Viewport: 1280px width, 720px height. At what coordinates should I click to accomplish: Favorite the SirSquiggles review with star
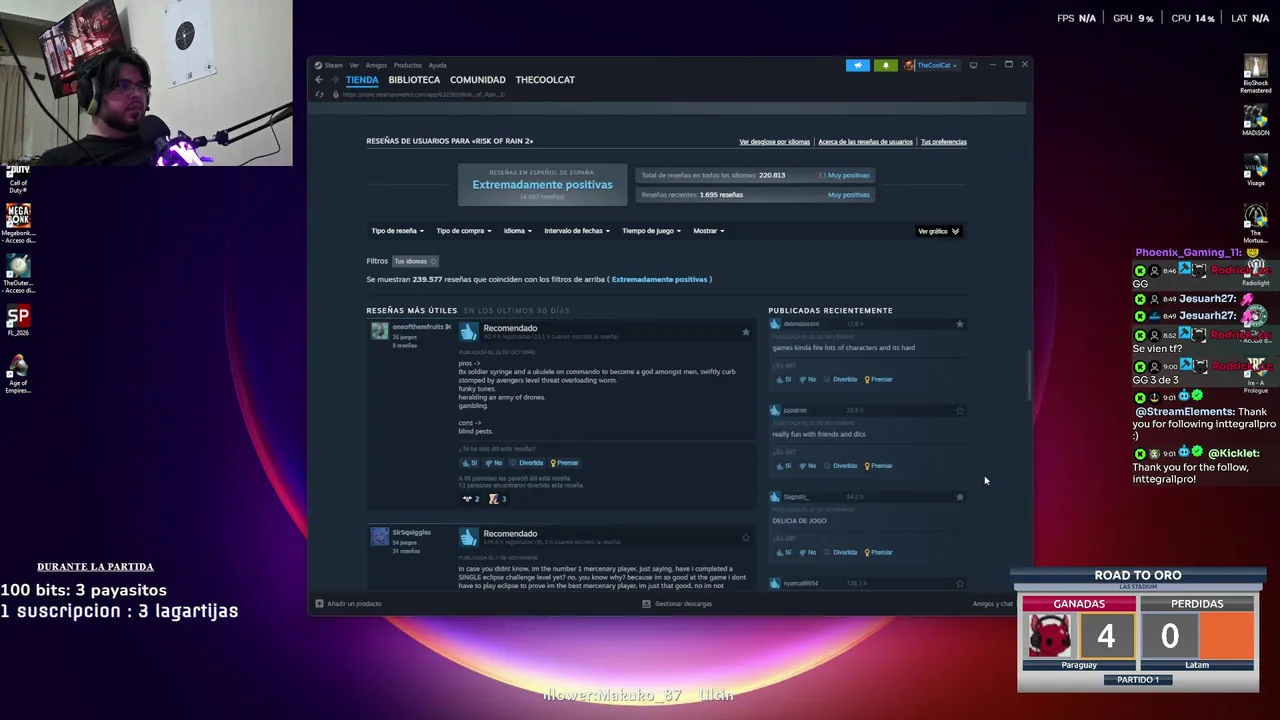point(745,538)
